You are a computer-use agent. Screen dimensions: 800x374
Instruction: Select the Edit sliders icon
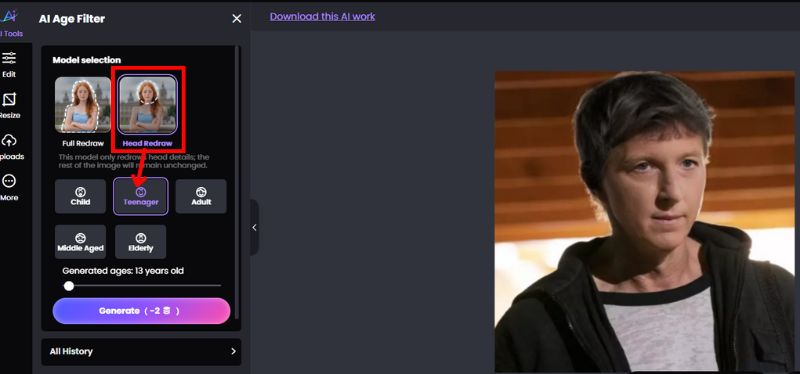(x=9, y=64)
